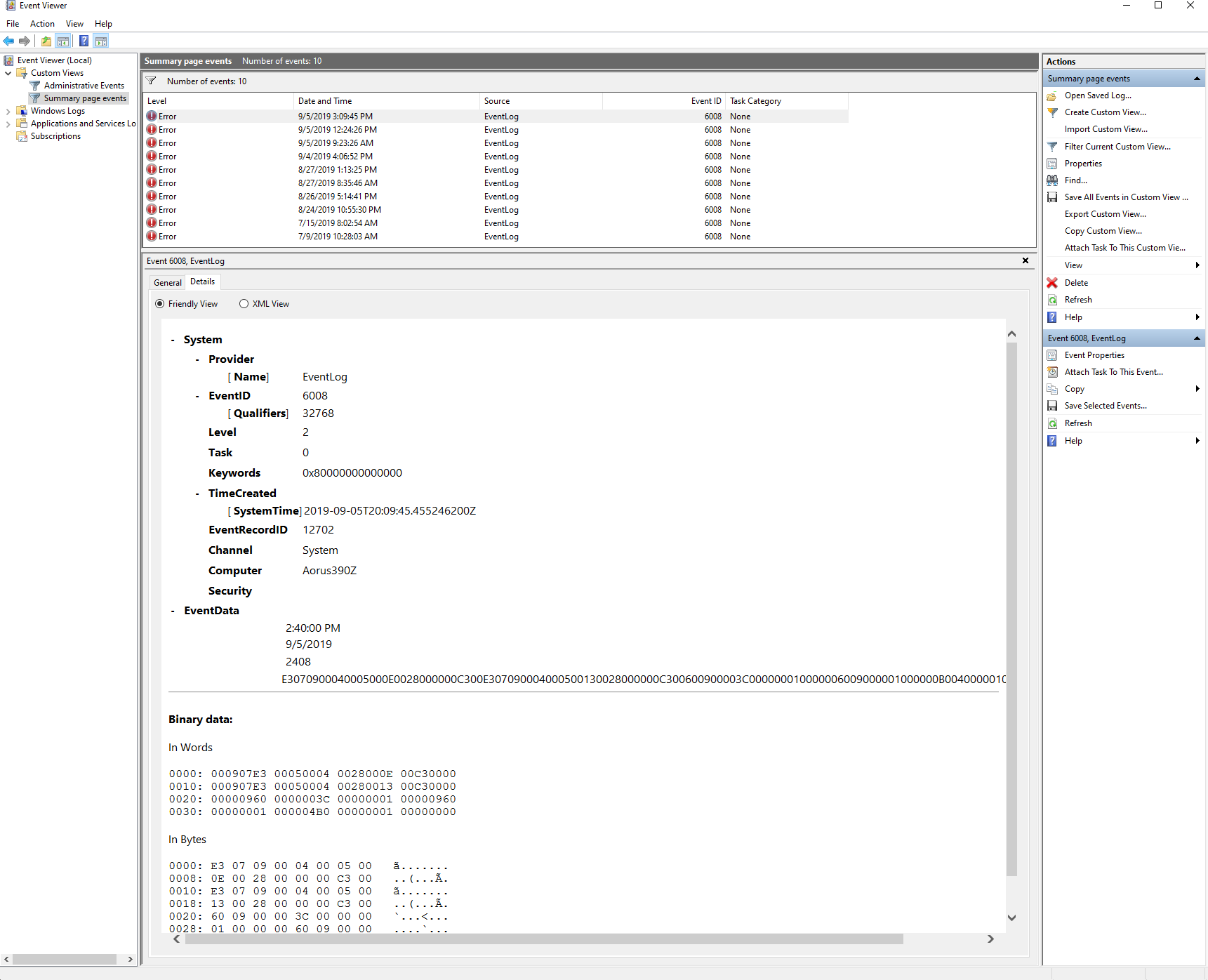Click the Save All Events disk icon

click(1052, 197)
